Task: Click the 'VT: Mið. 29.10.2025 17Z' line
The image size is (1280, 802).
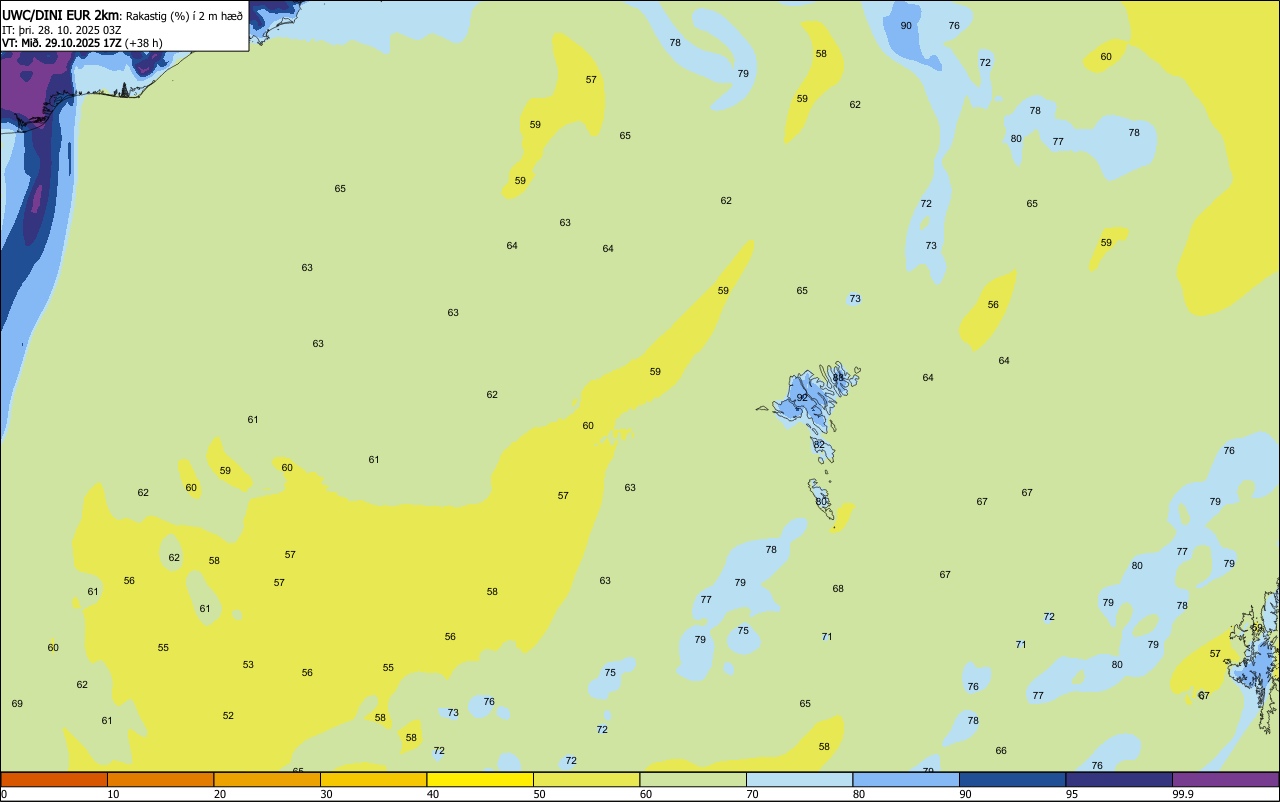Action: click(61, 43)
